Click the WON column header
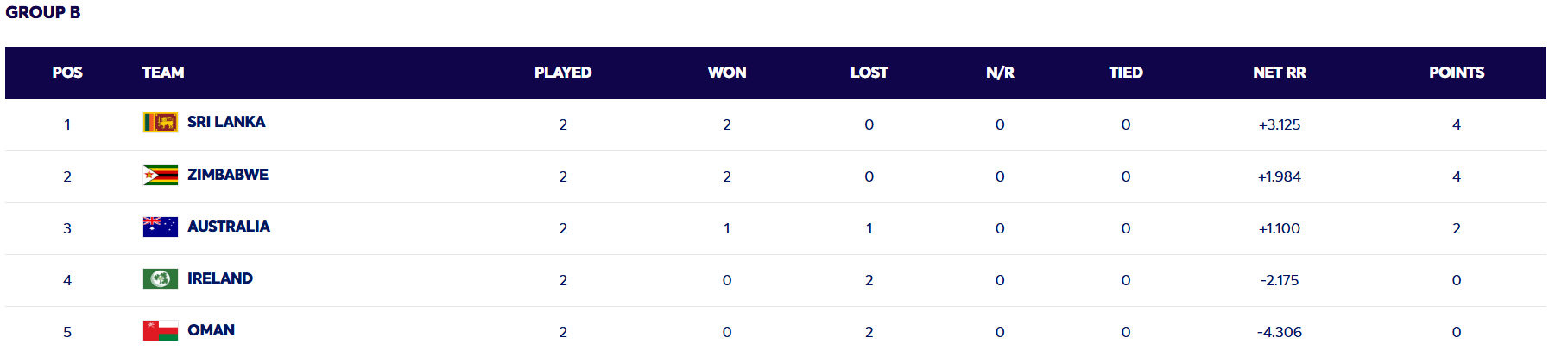 tap(726, 73)
